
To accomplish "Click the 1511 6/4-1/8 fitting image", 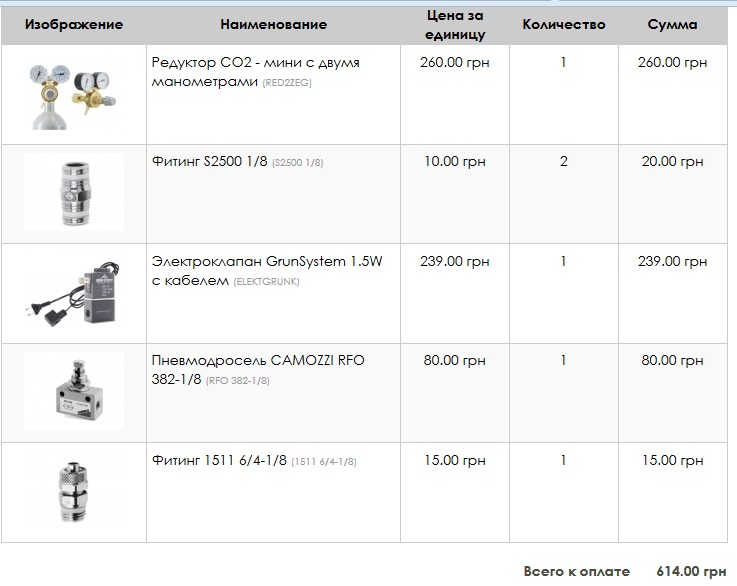I will point(73,491).
